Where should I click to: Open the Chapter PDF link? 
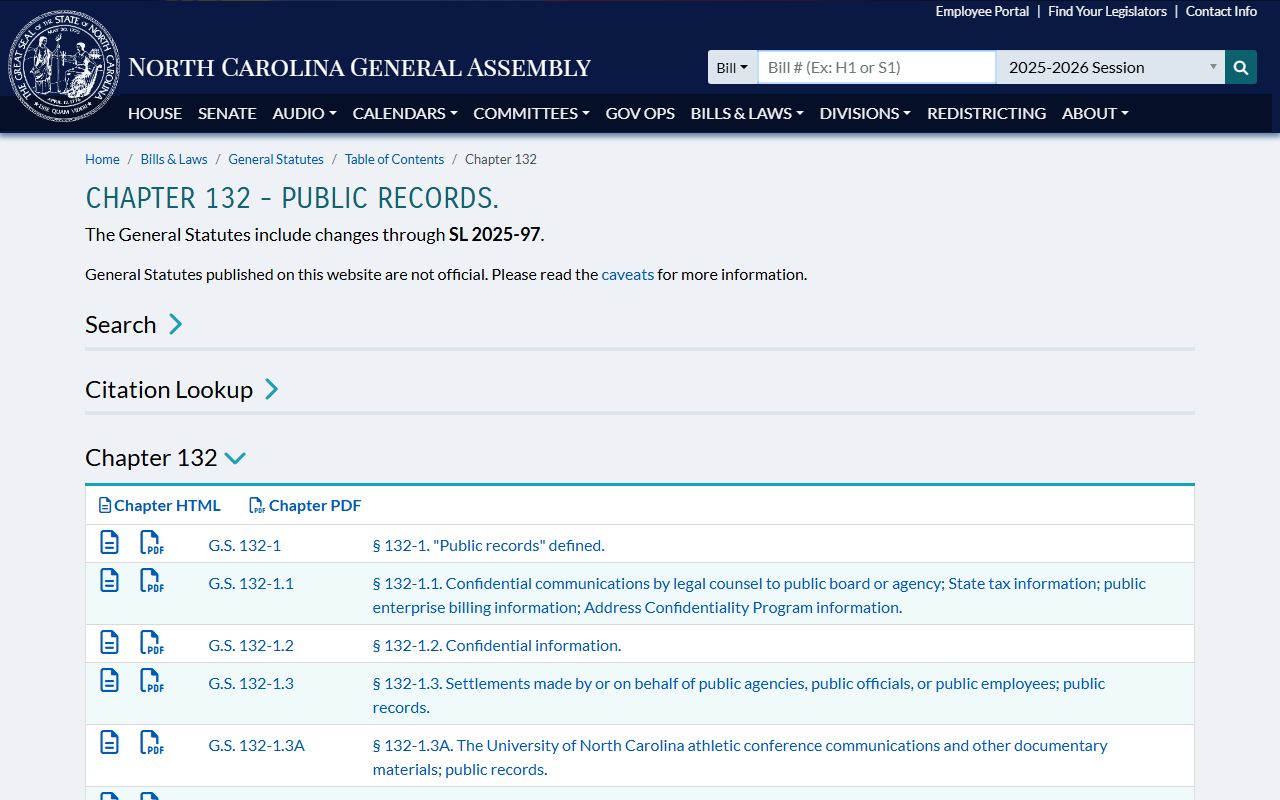305,505
